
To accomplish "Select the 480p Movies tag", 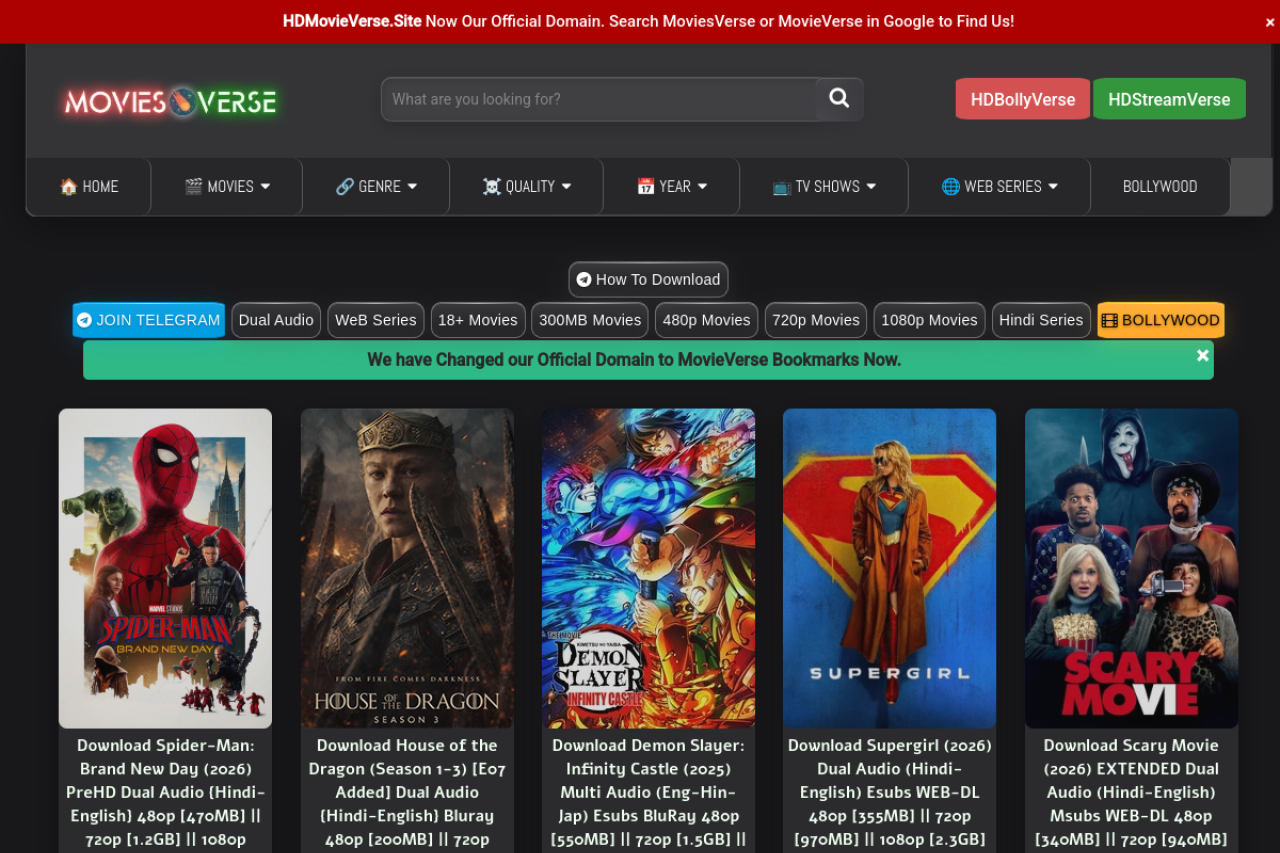I will click(706, 320).
